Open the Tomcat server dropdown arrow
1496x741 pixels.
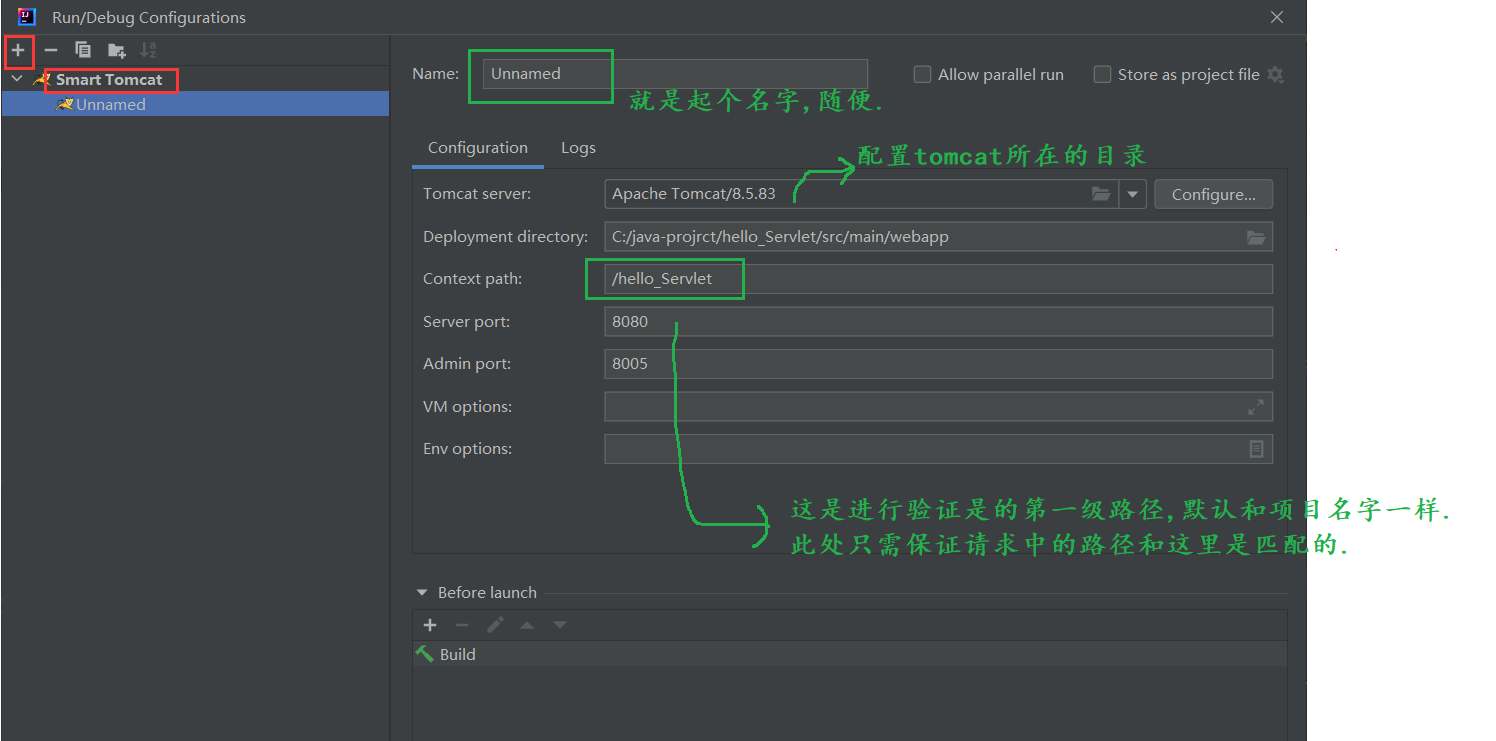point(1133,194)
